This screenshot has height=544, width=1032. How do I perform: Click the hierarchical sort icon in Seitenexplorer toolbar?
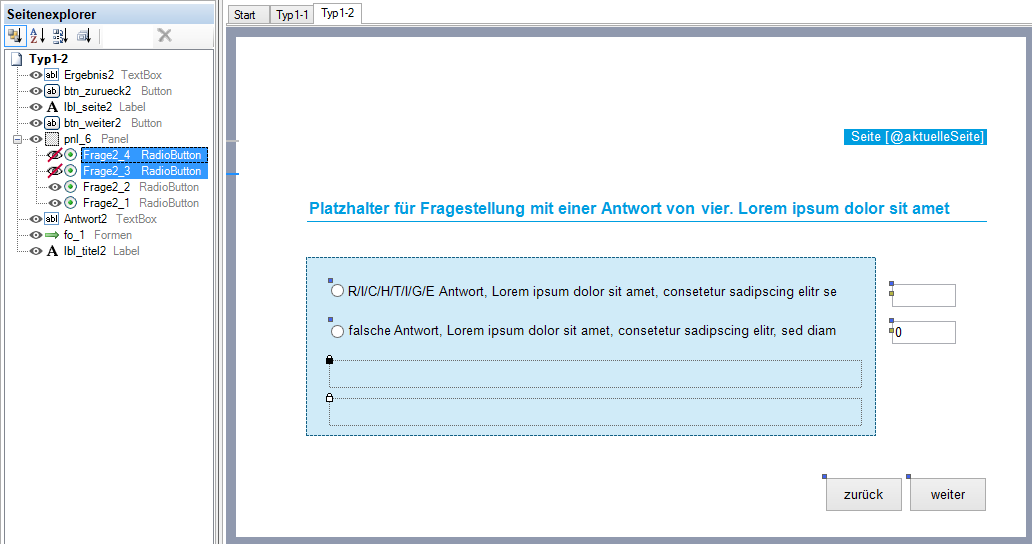15,36
